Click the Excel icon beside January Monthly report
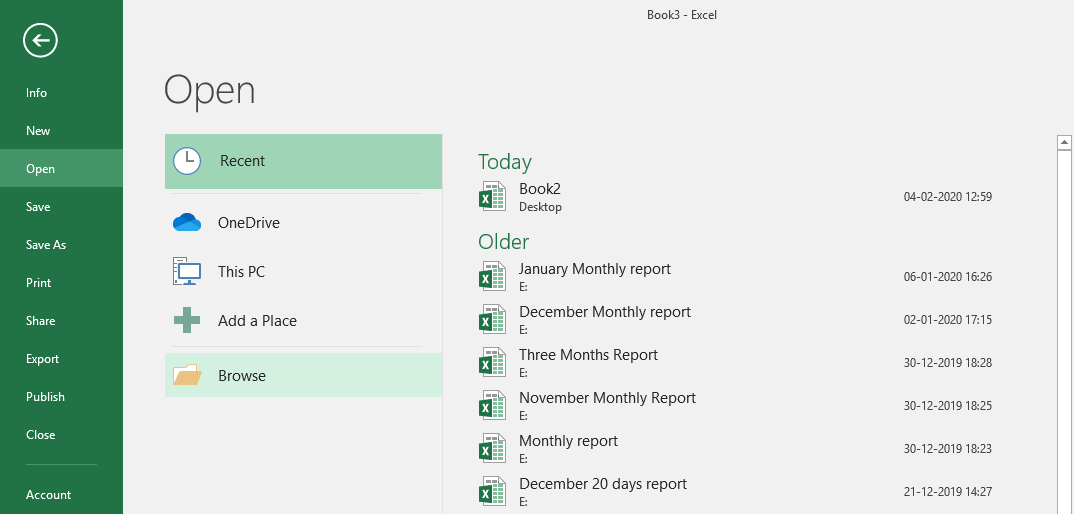Image resolution: width=1074 pixels, height=514 pixels. (492, 277)
